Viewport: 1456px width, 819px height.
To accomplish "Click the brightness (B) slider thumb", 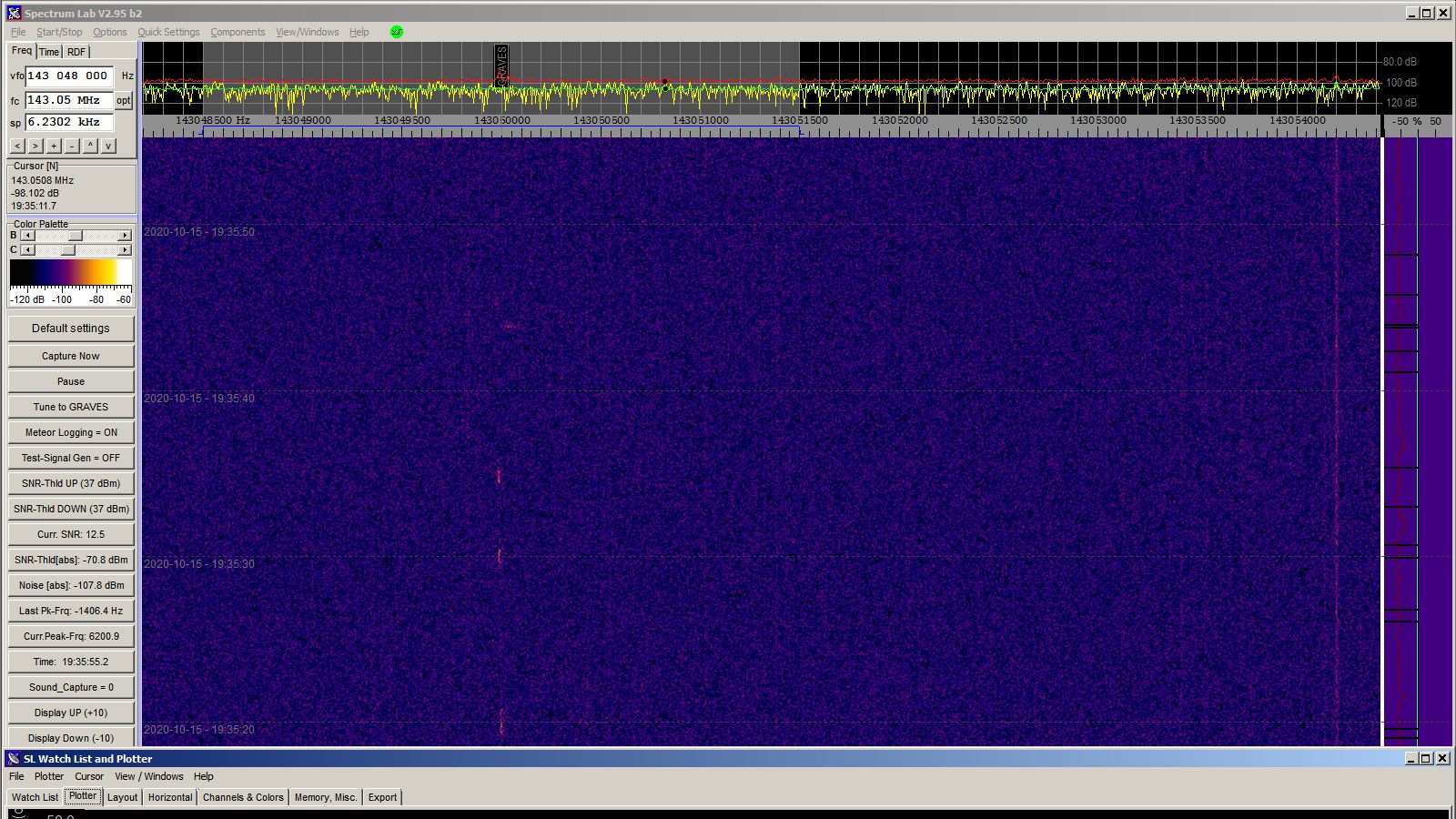I will [x=76, y=236].
